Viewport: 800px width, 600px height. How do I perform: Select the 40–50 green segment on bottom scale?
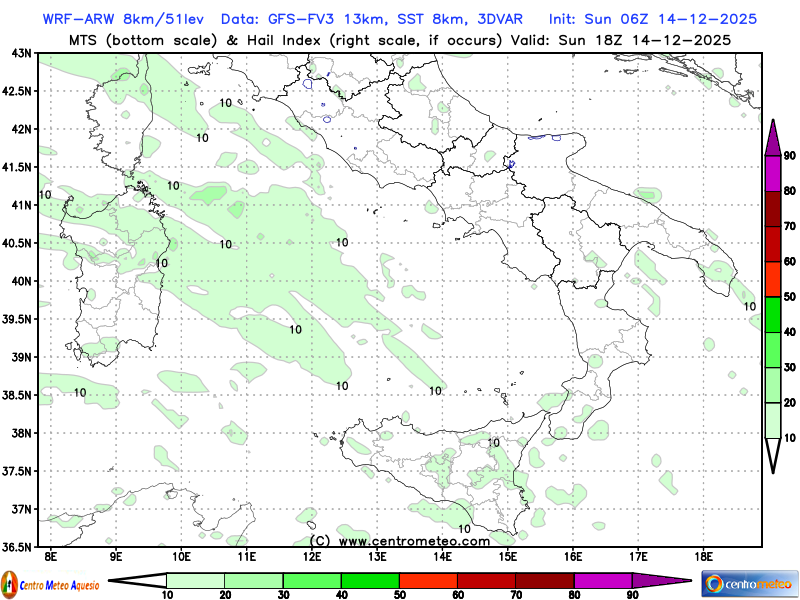[x=370, y=580]
